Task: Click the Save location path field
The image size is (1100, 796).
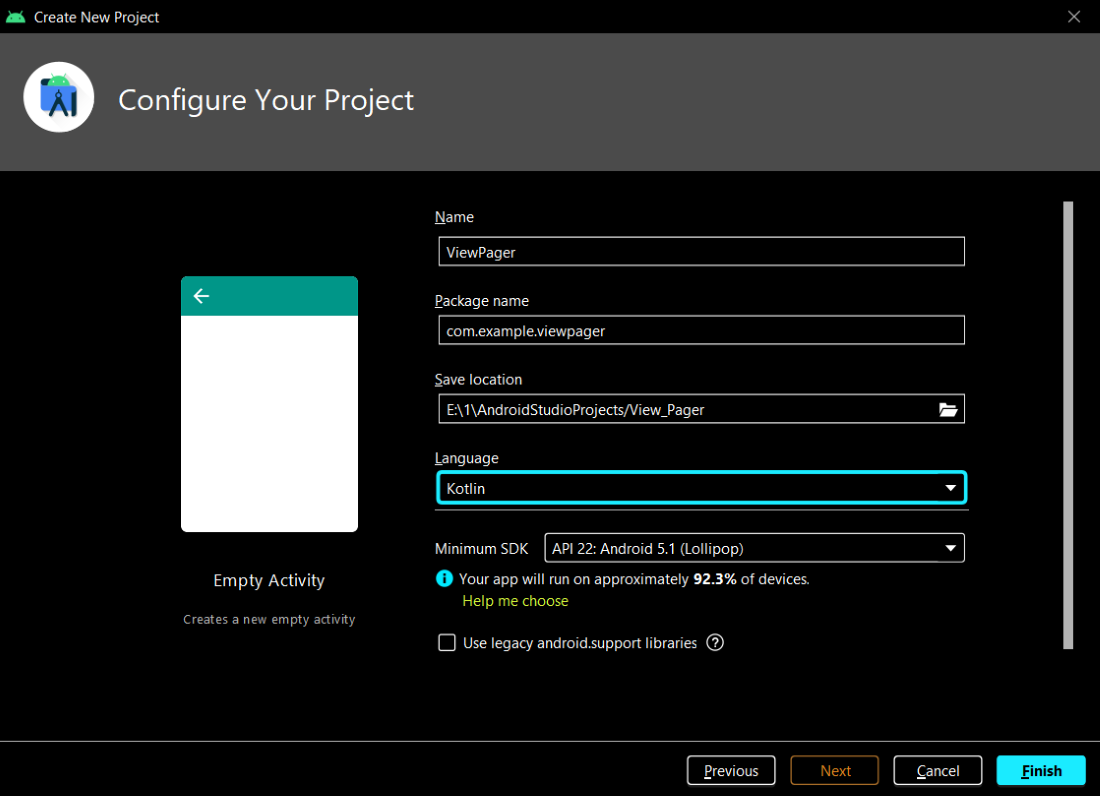Action: [x=688, y=410]
